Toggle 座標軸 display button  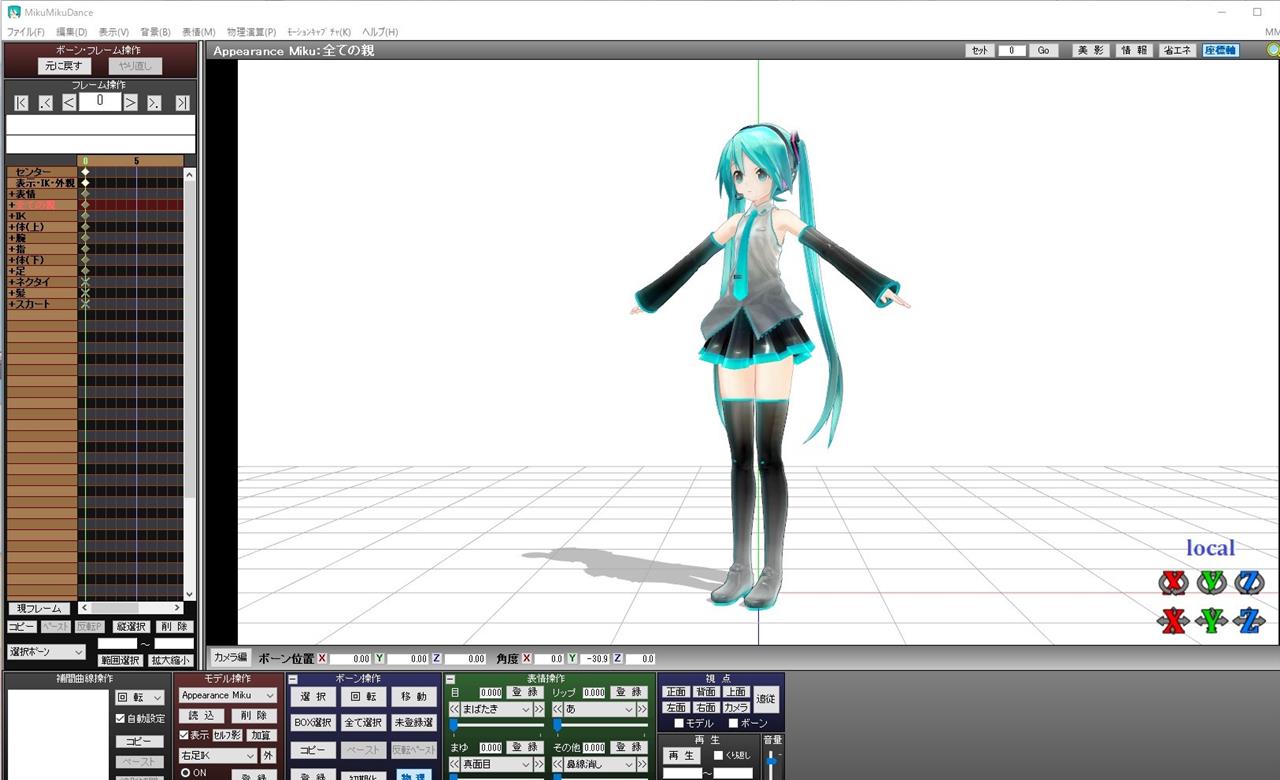point(1220,50)
